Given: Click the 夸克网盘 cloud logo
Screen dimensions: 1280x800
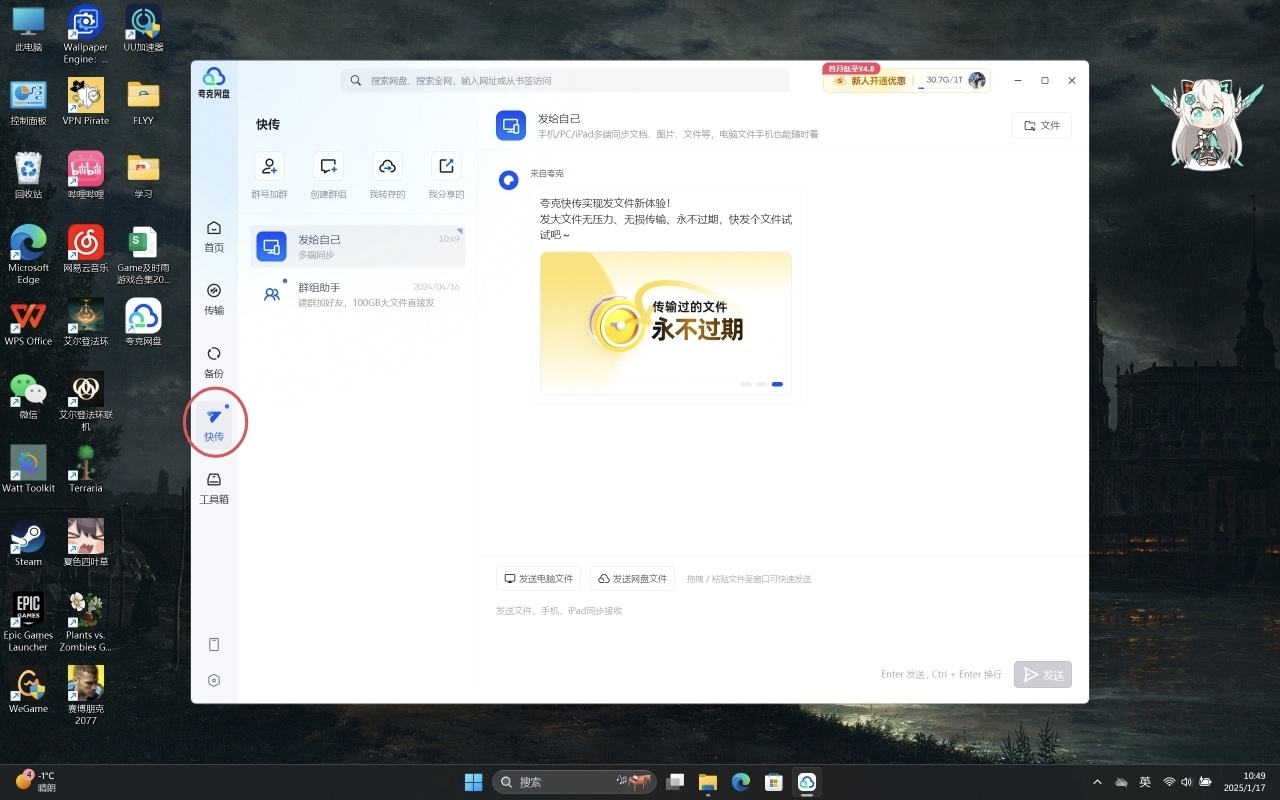Looking at the screenshot, I should tap(214, 82).
